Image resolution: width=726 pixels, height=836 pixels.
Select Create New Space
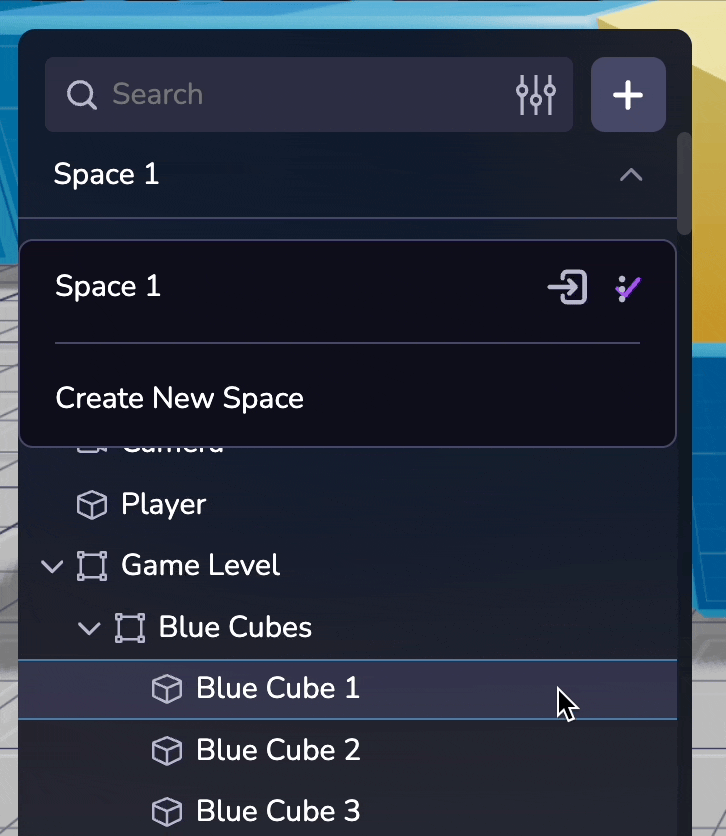click(x=179, y=398)
